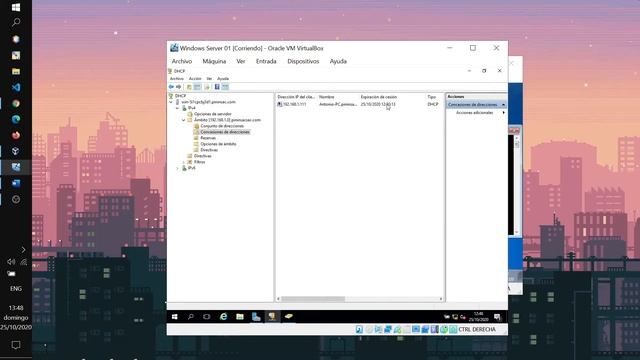Open DHCP console Ayuda menu
This screenshot has height=360, width=640.
pos(223,78)
